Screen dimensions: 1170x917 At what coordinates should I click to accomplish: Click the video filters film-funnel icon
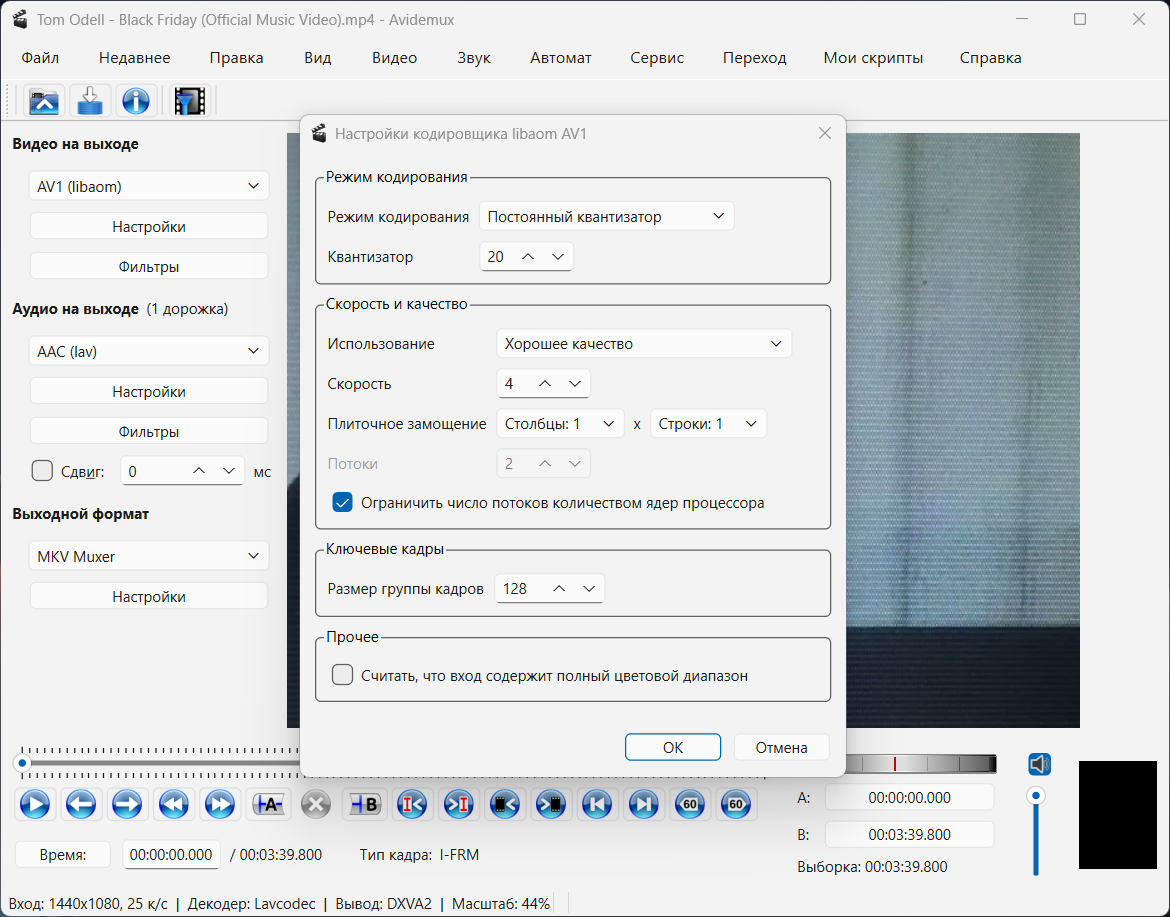[189, 101]
